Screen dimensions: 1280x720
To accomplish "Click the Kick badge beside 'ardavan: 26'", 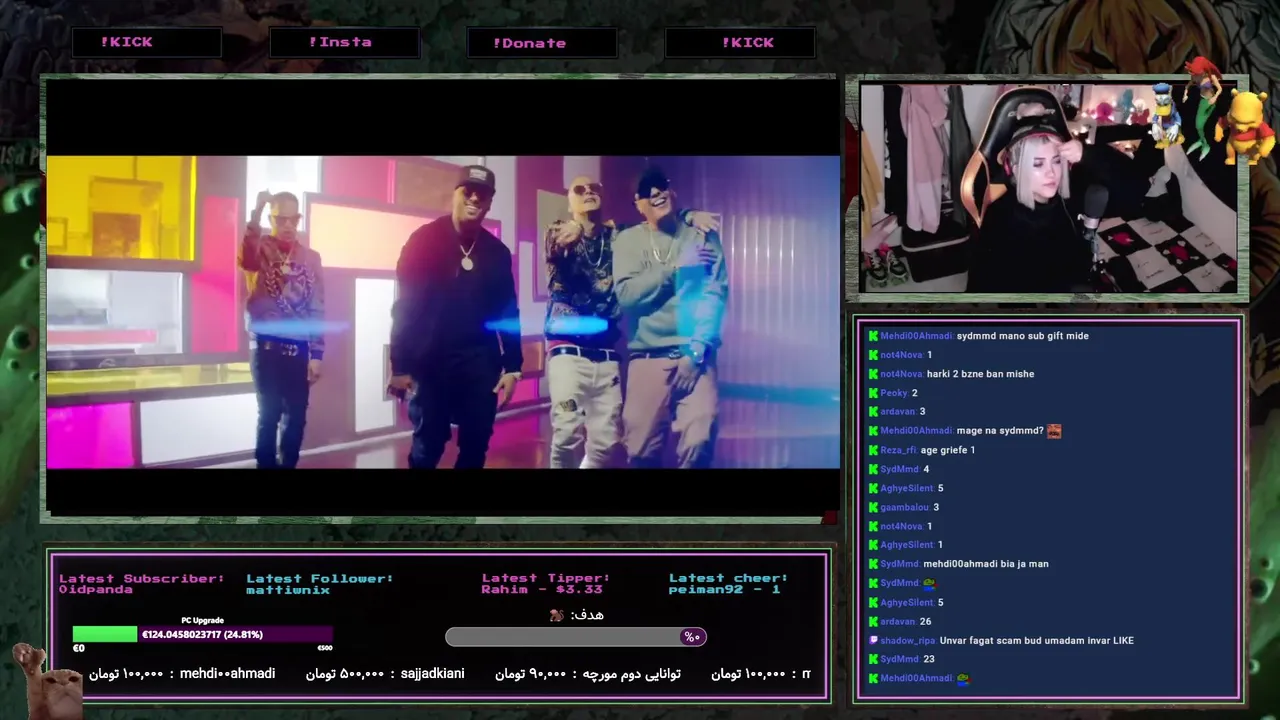I will (873, 621).
